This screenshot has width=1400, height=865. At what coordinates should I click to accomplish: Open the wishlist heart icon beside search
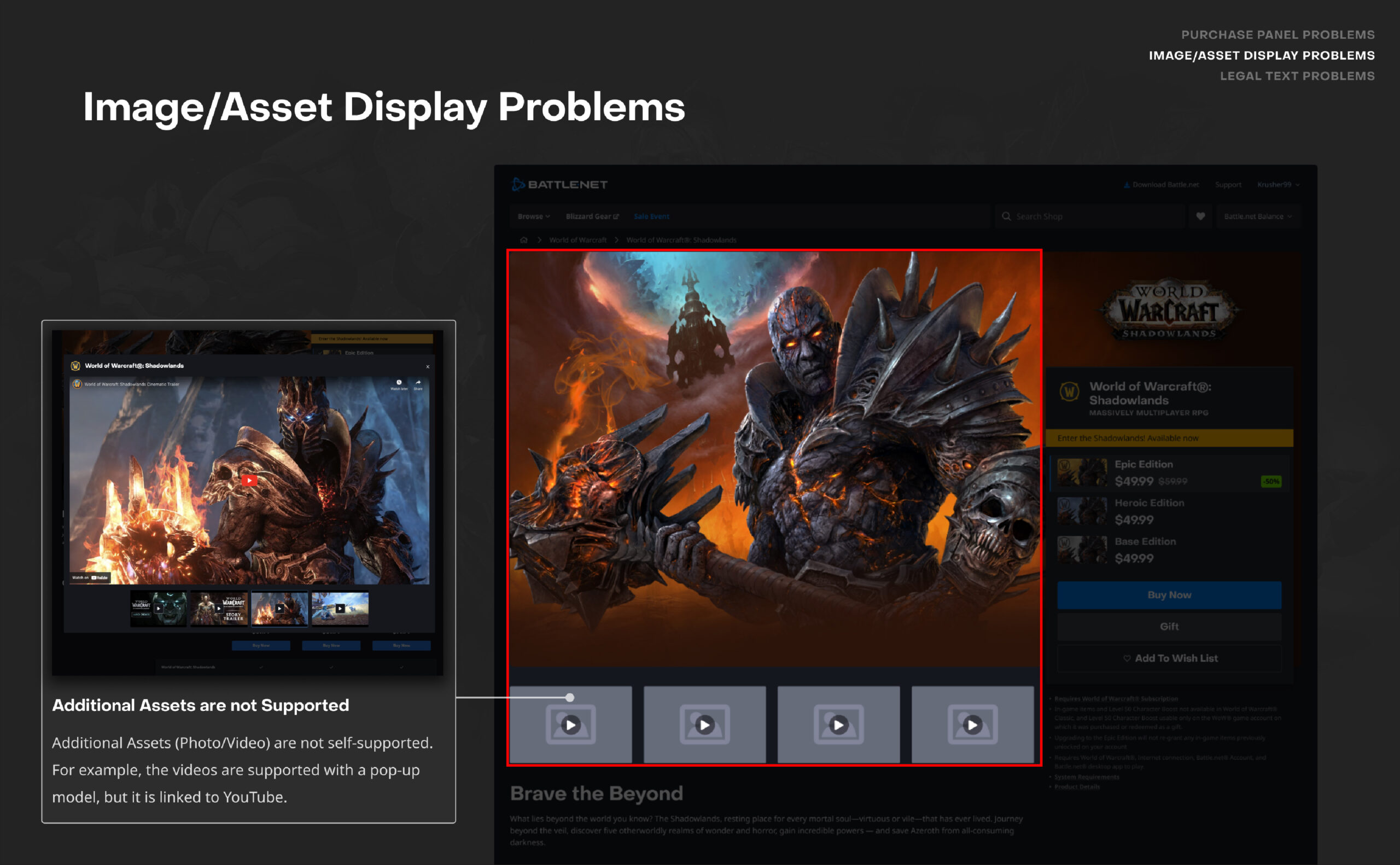point(1200,217)
